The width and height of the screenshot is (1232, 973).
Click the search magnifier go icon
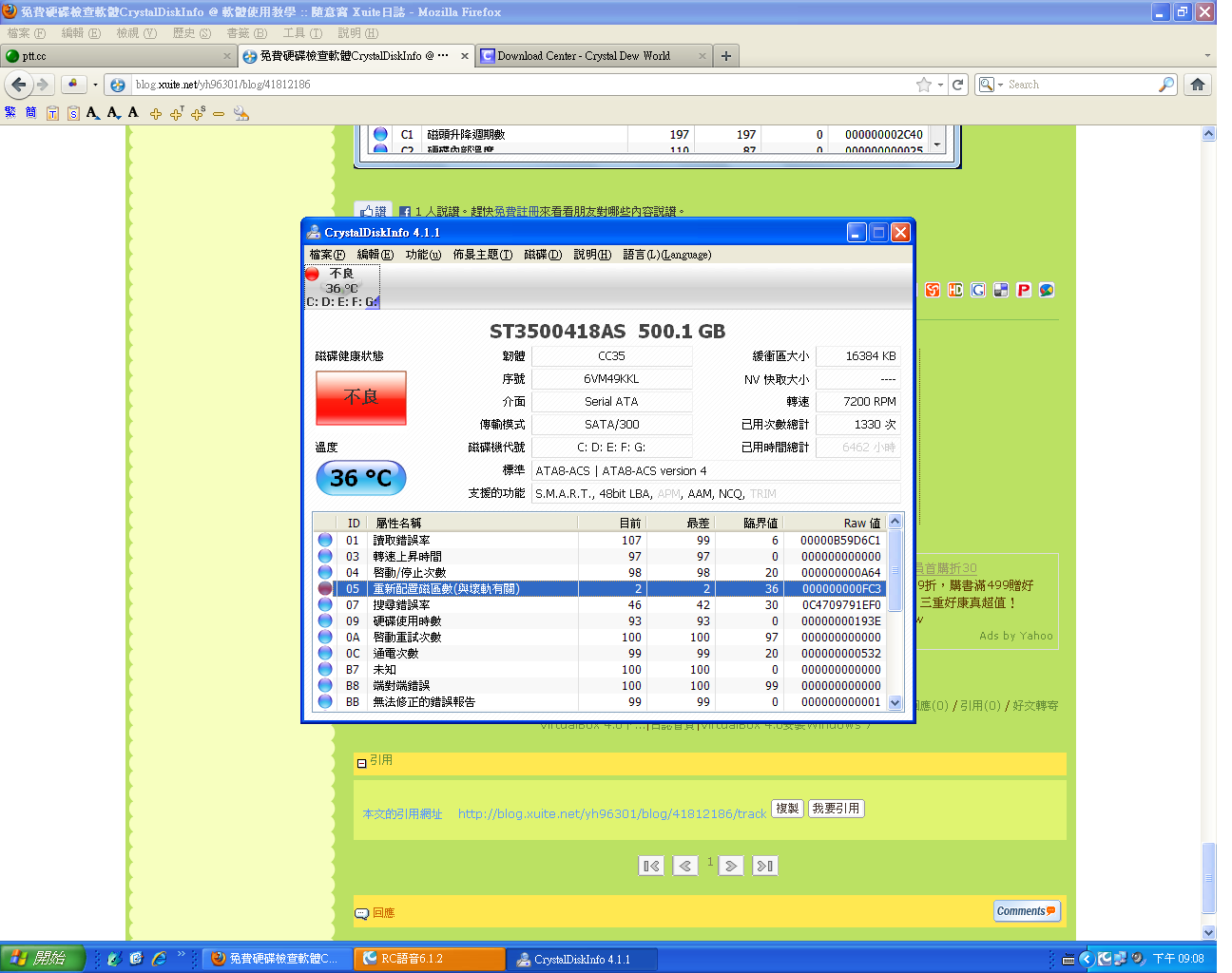coord(1166,85)
